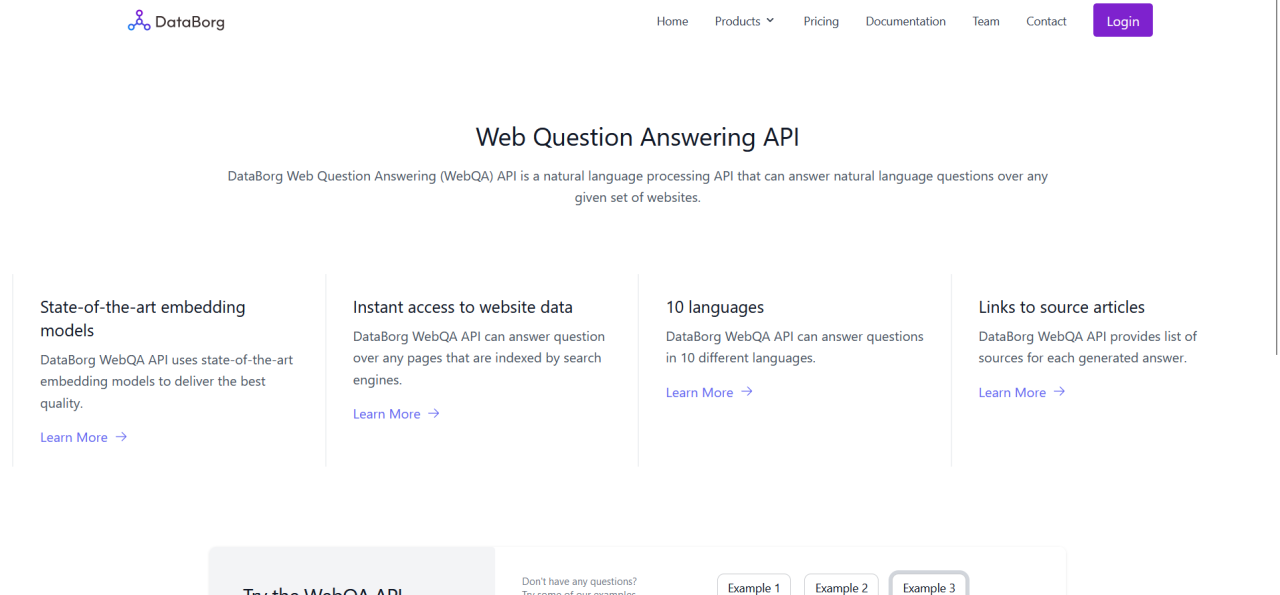Navigate to the Team page

985,21
